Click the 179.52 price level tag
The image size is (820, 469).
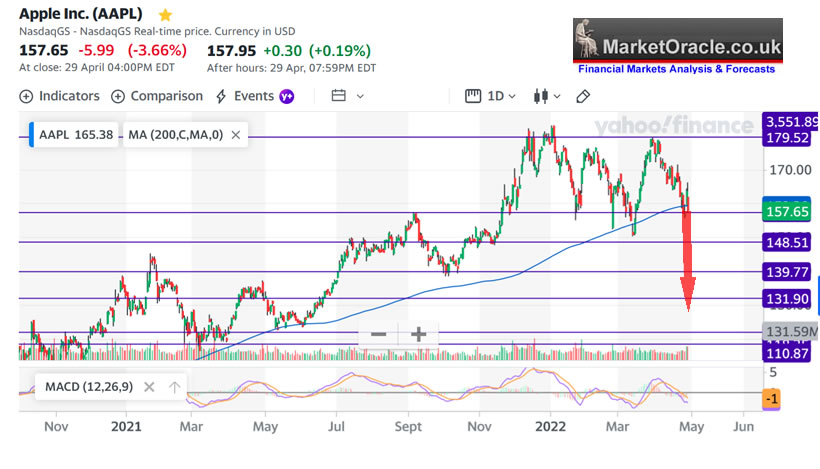(x=788, y=138)
